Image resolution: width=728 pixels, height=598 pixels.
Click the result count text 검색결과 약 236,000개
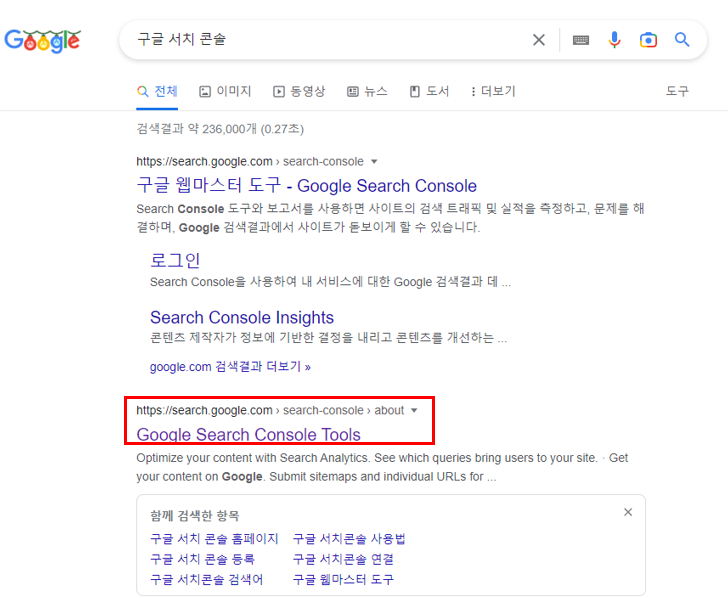[x=220, y=129]
